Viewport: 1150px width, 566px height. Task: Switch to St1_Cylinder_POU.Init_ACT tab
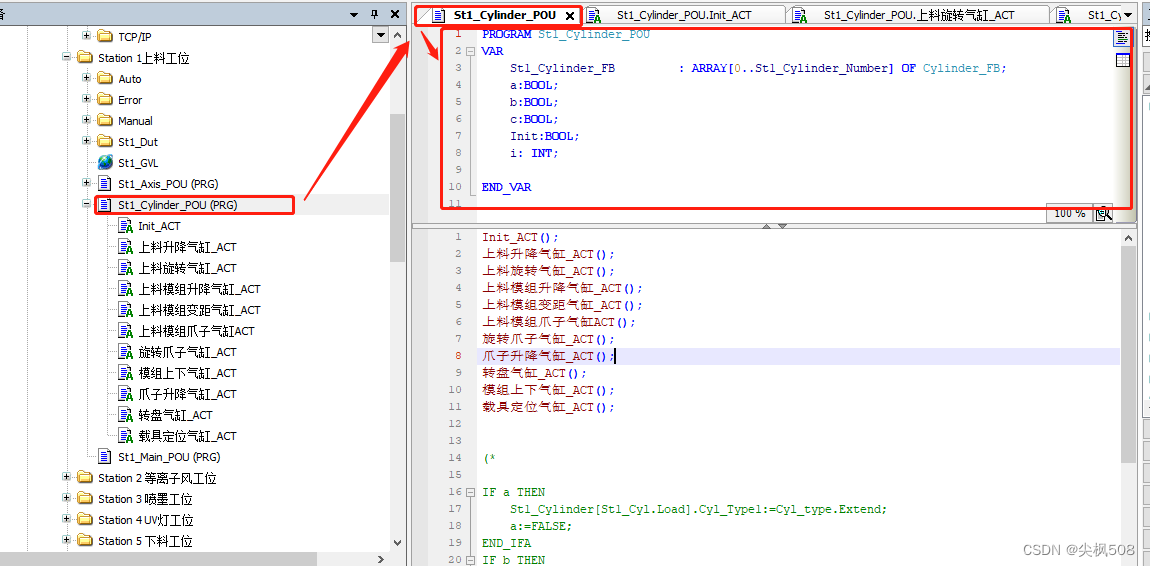coord(684,15)
